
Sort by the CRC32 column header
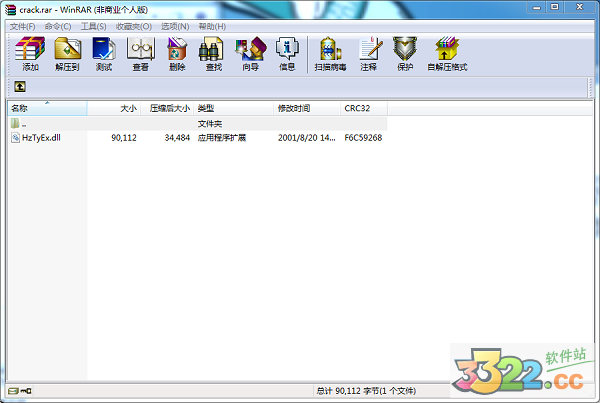click(x=364, y=108)
